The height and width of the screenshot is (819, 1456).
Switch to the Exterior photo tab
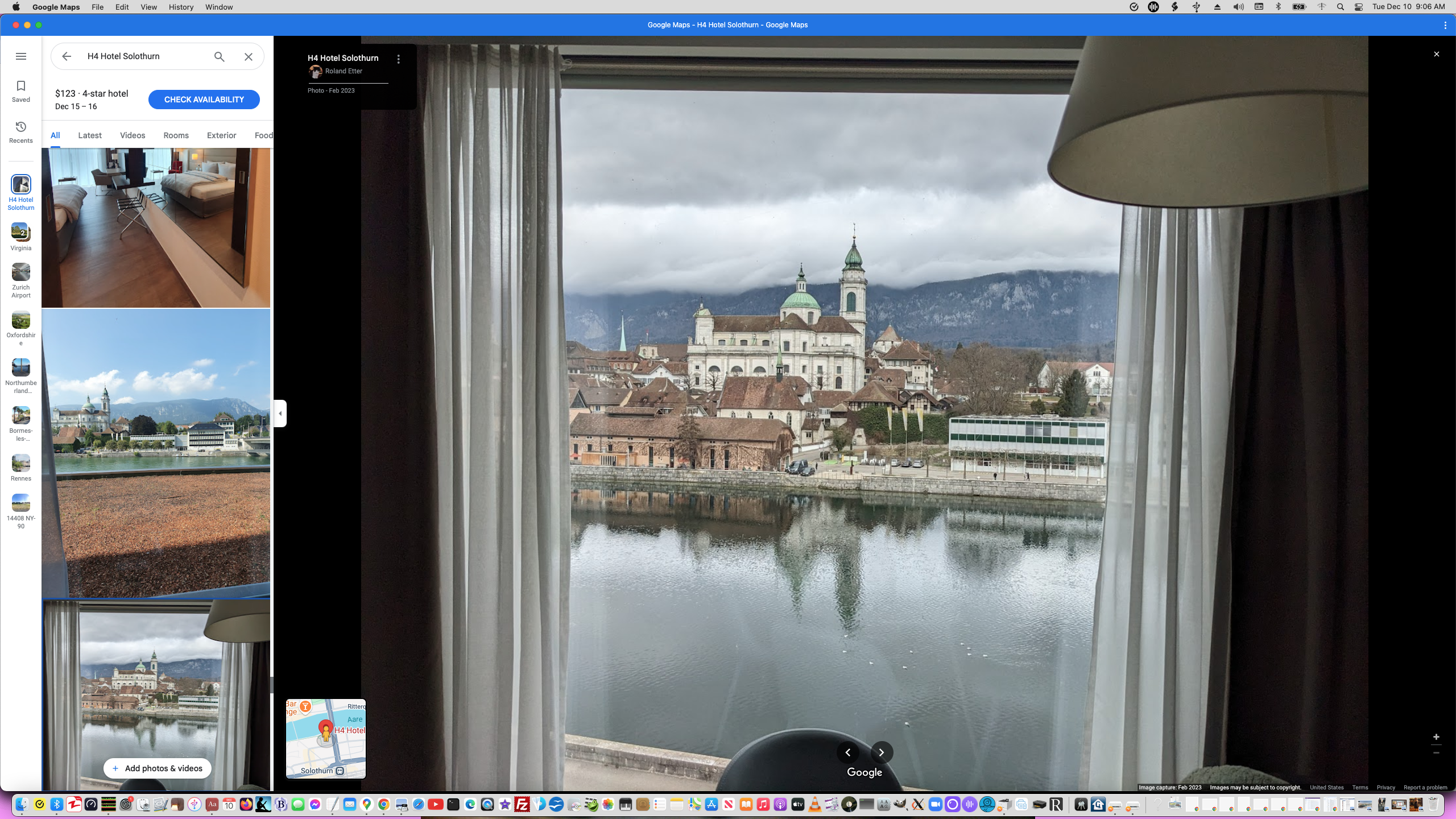(221, 135)
